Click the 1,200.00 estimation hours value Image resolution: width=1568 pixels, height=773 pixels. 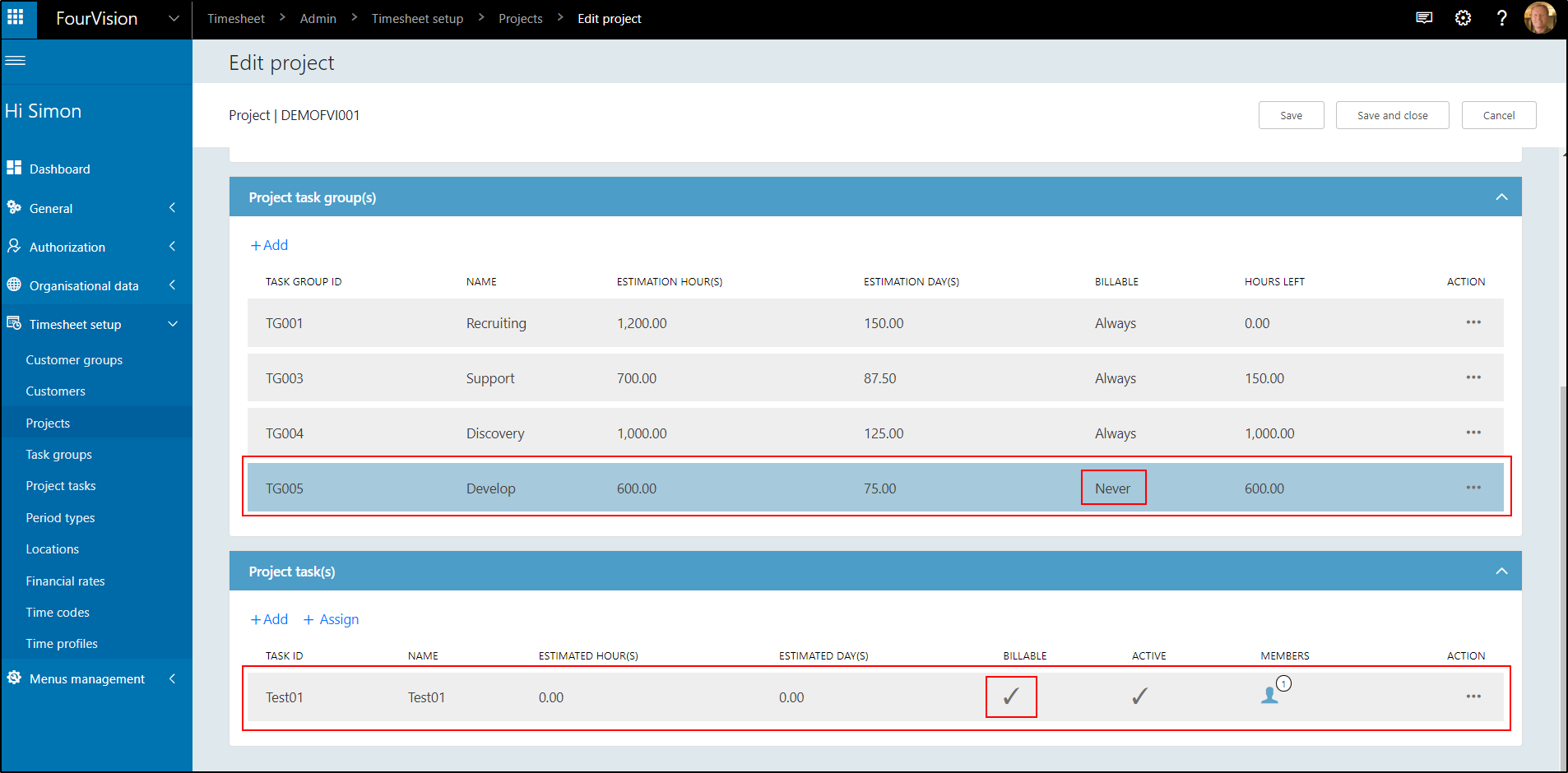click(x=642, y=323)
